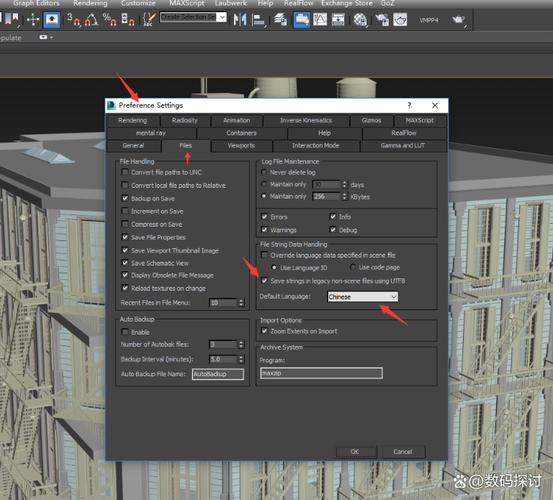Click the Backup Interval spinner arrows
The height and width of the screenshot is (500, 553).
(x=241, y=359)
